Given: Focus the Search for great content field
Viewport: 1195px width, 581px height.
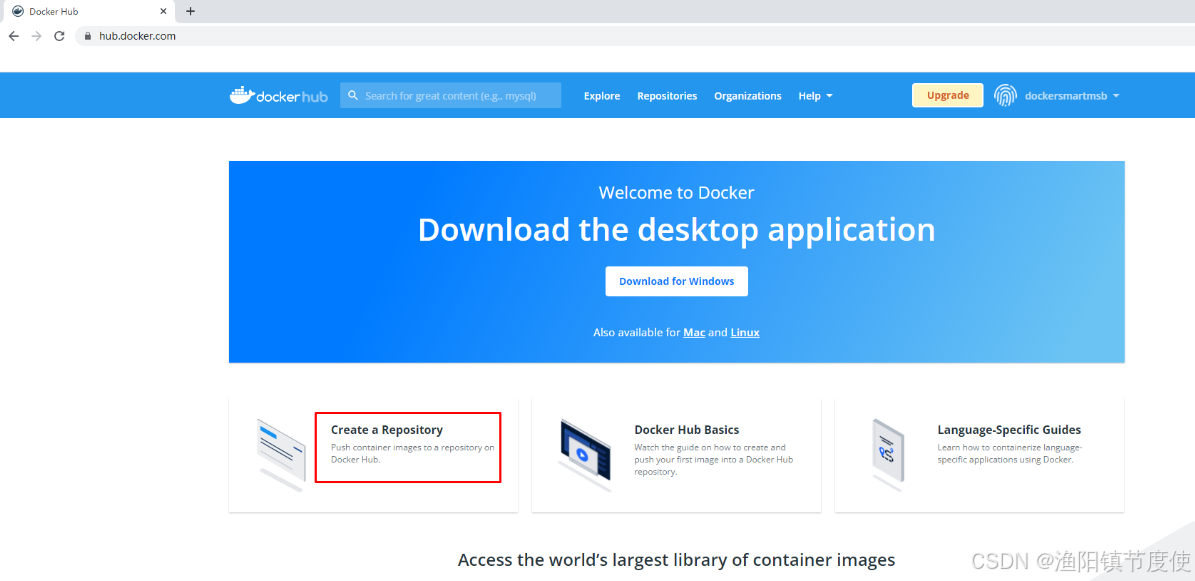Looking at the screenshot, I should (450, 95).
